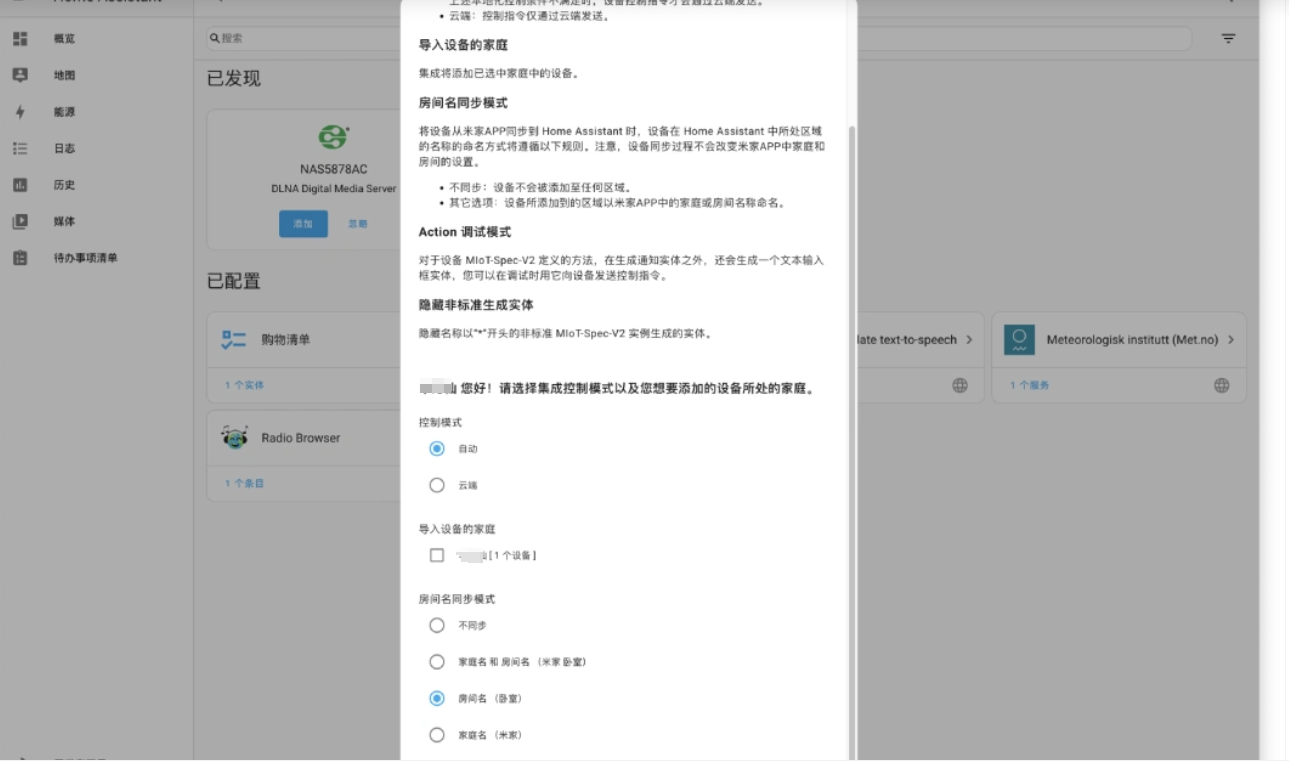Click the Action 调试模式 heading
Screen dimensions: 1289x761
click(x=465, y=232)
